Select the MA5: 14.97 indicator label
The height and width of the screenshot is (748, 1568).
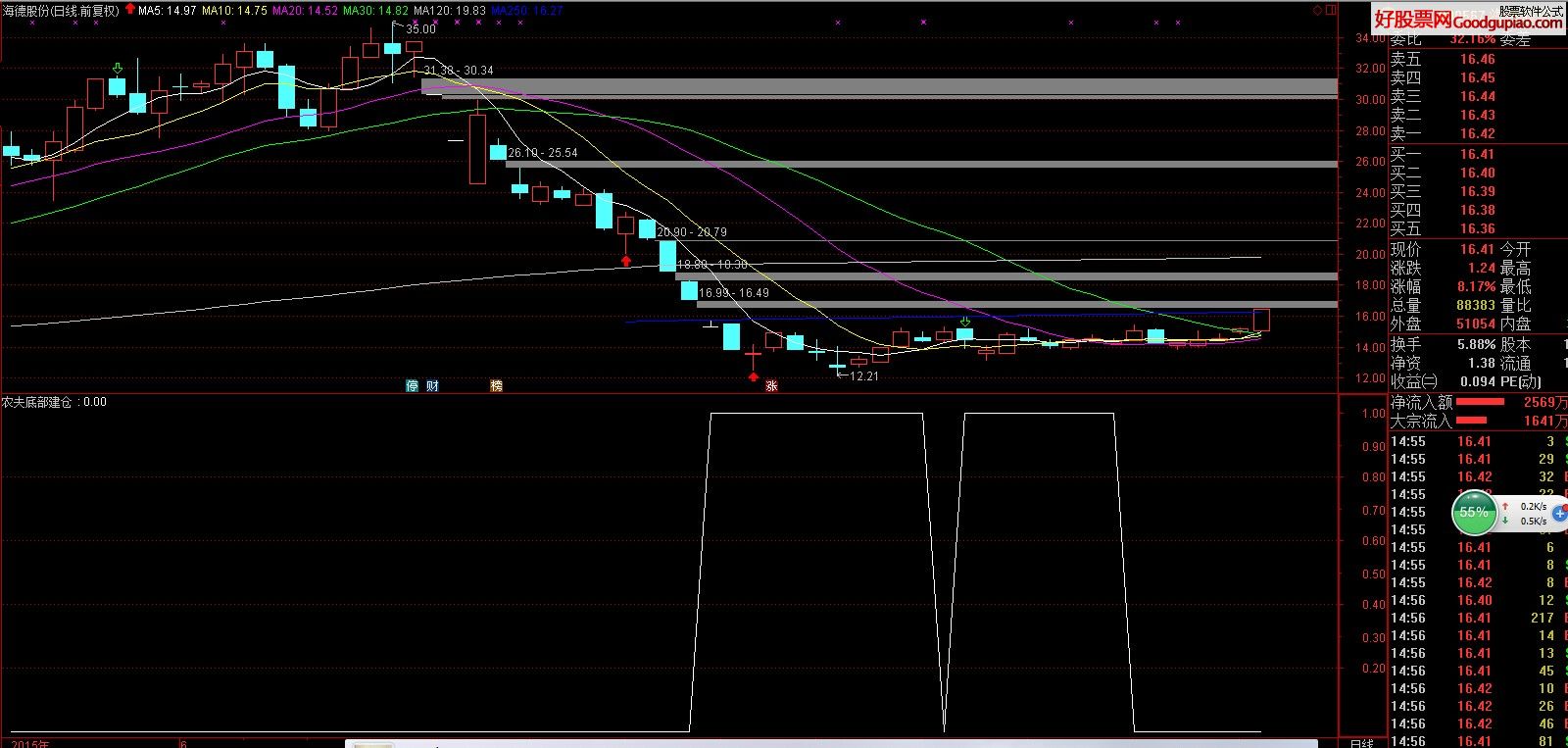pyautogui.click(x=168, y=11)
